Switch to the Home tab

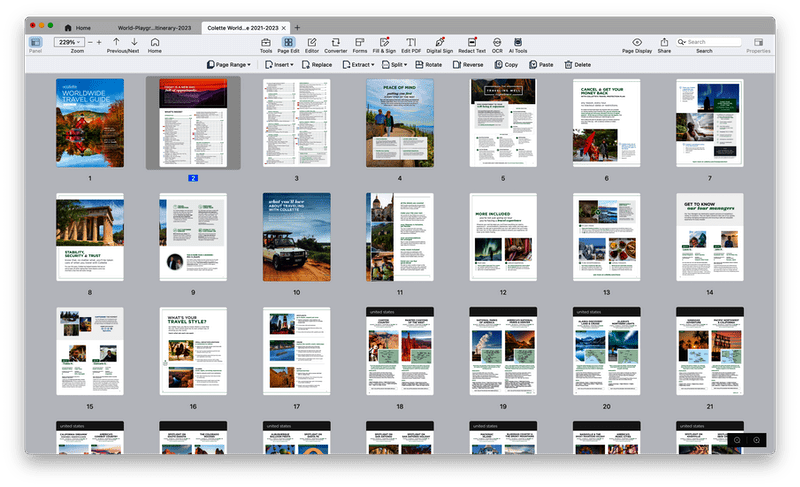pos(77,27)
